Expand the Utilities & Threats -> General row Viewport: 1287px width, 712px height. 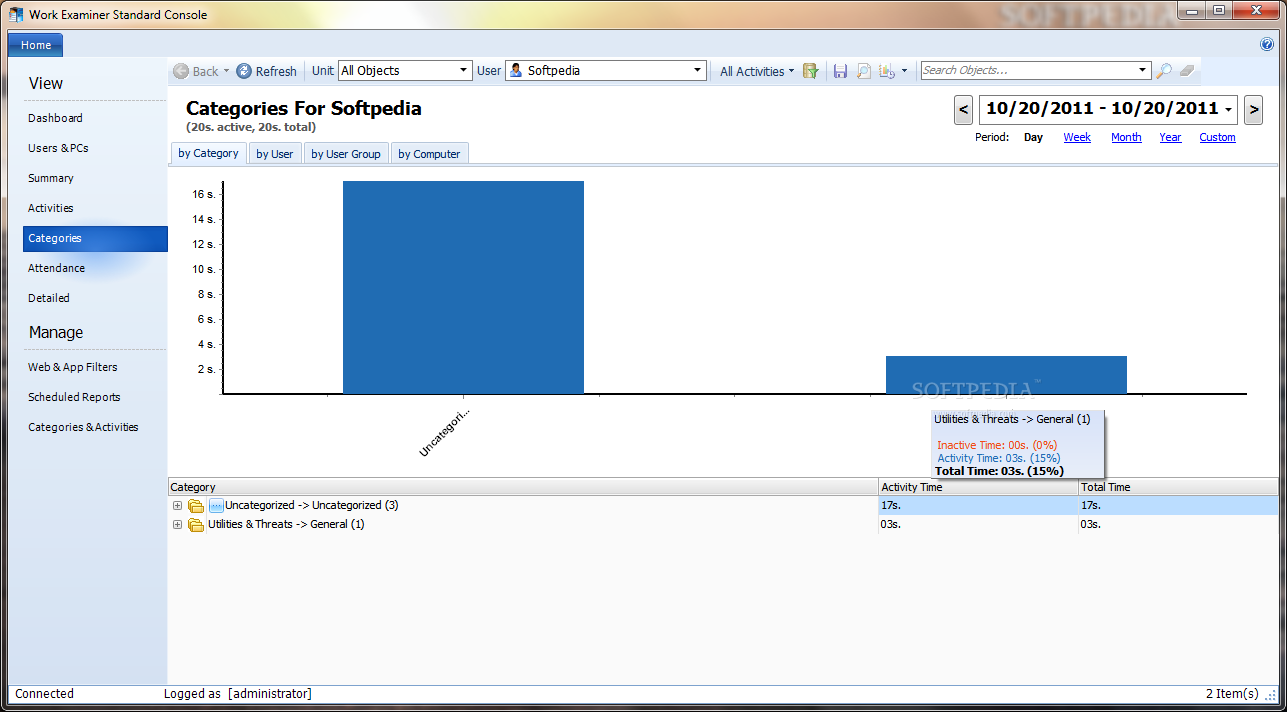tap(178, 525)
